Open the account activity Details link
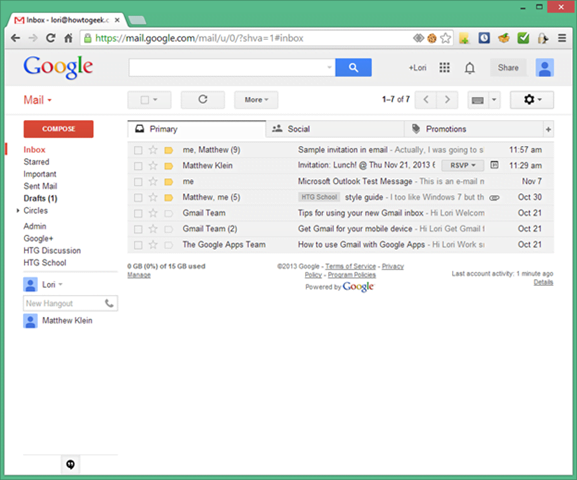This screenshot has height=480, width=577. [x=543, y=282]
